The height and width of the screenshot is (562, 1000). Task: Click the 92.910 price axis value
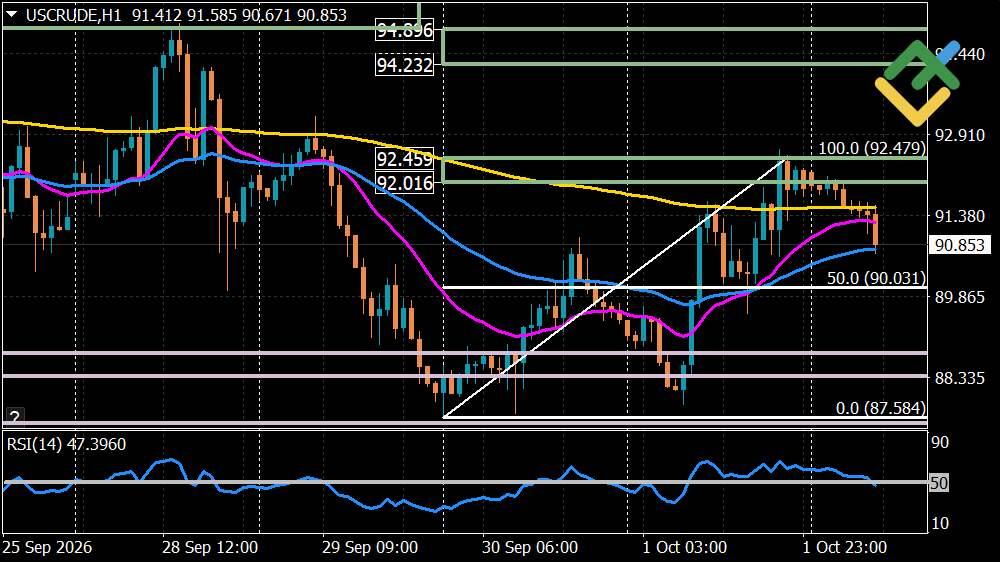(x=959, y=135)
